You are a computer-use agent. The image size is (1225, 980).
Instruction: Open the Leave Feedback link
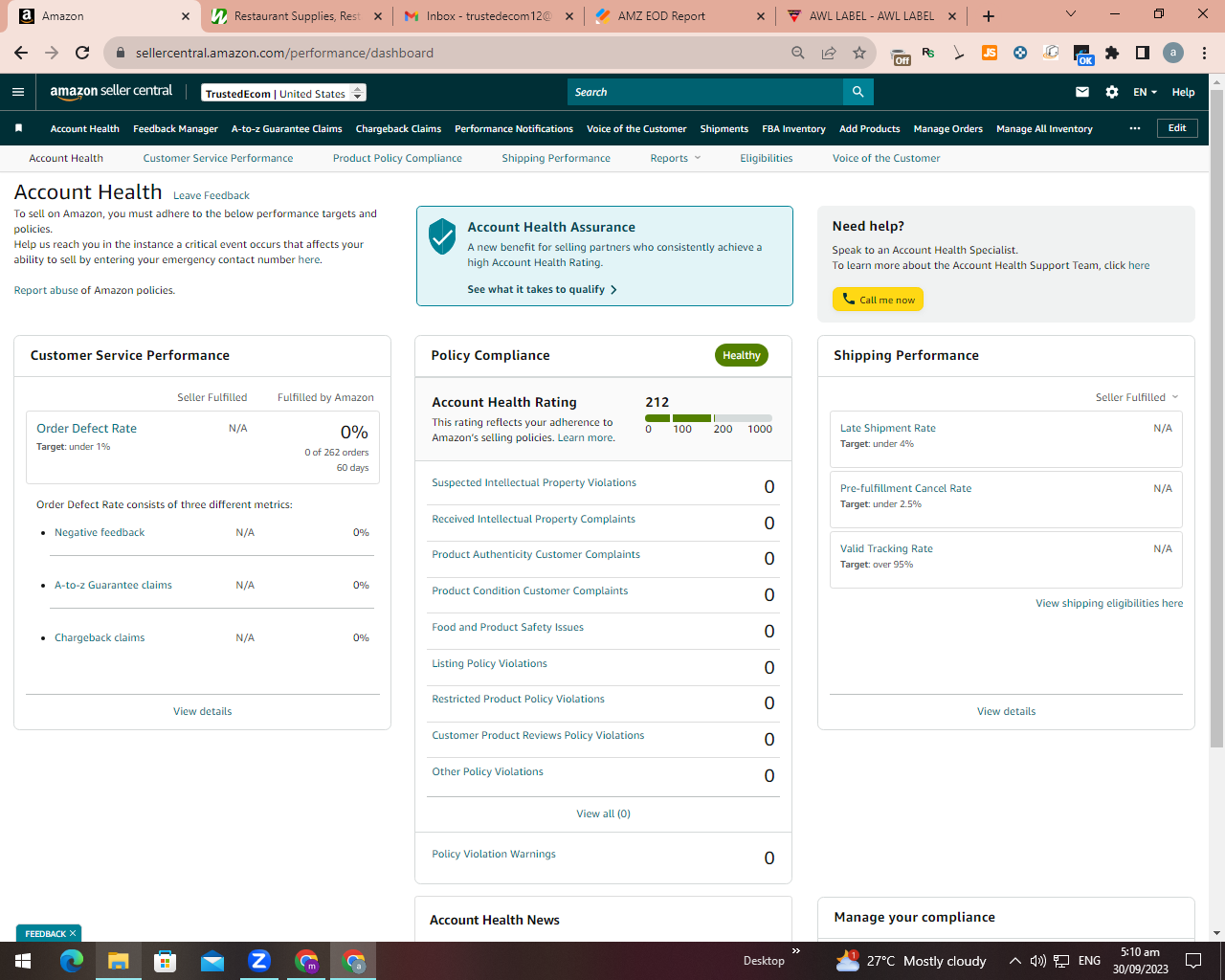(212, 195)
